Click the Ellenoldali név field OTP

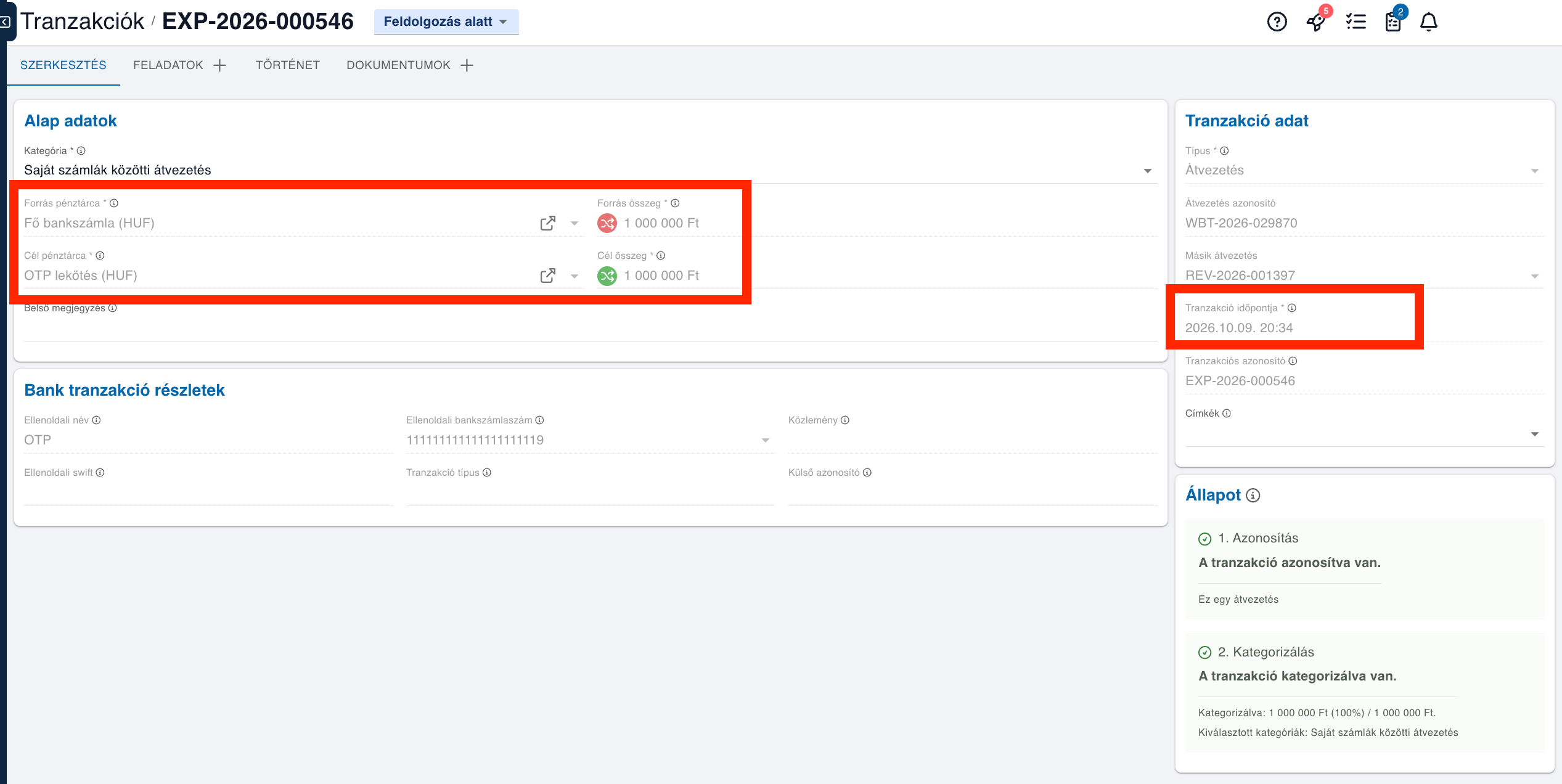coord(208,440)
